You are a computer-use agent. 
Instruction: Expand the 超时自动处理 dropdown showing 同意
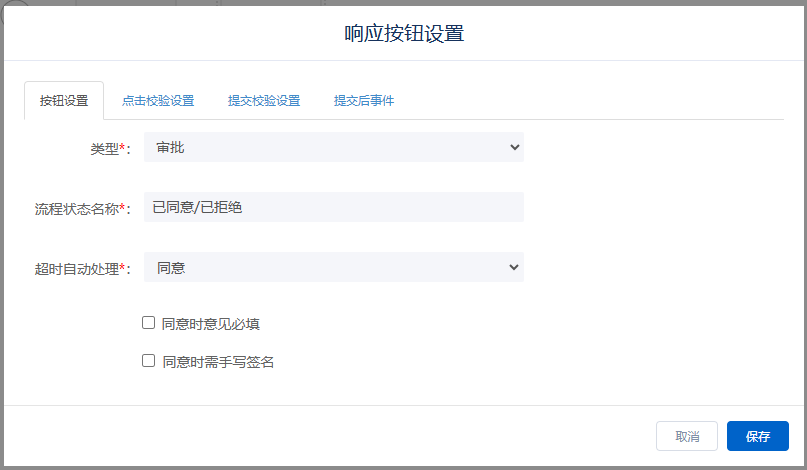[x=320, y=268]
